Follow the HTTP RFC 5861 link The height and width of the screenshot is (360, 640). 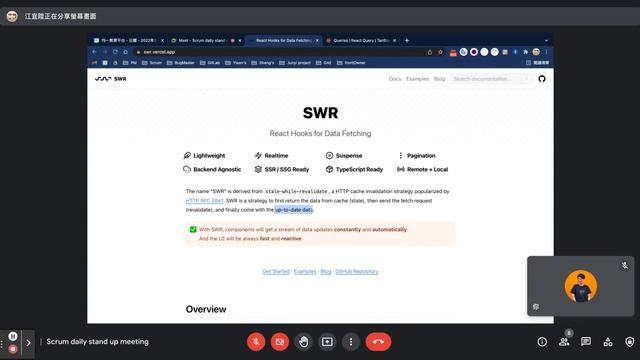pyautogui.click(x=204, y=200)
